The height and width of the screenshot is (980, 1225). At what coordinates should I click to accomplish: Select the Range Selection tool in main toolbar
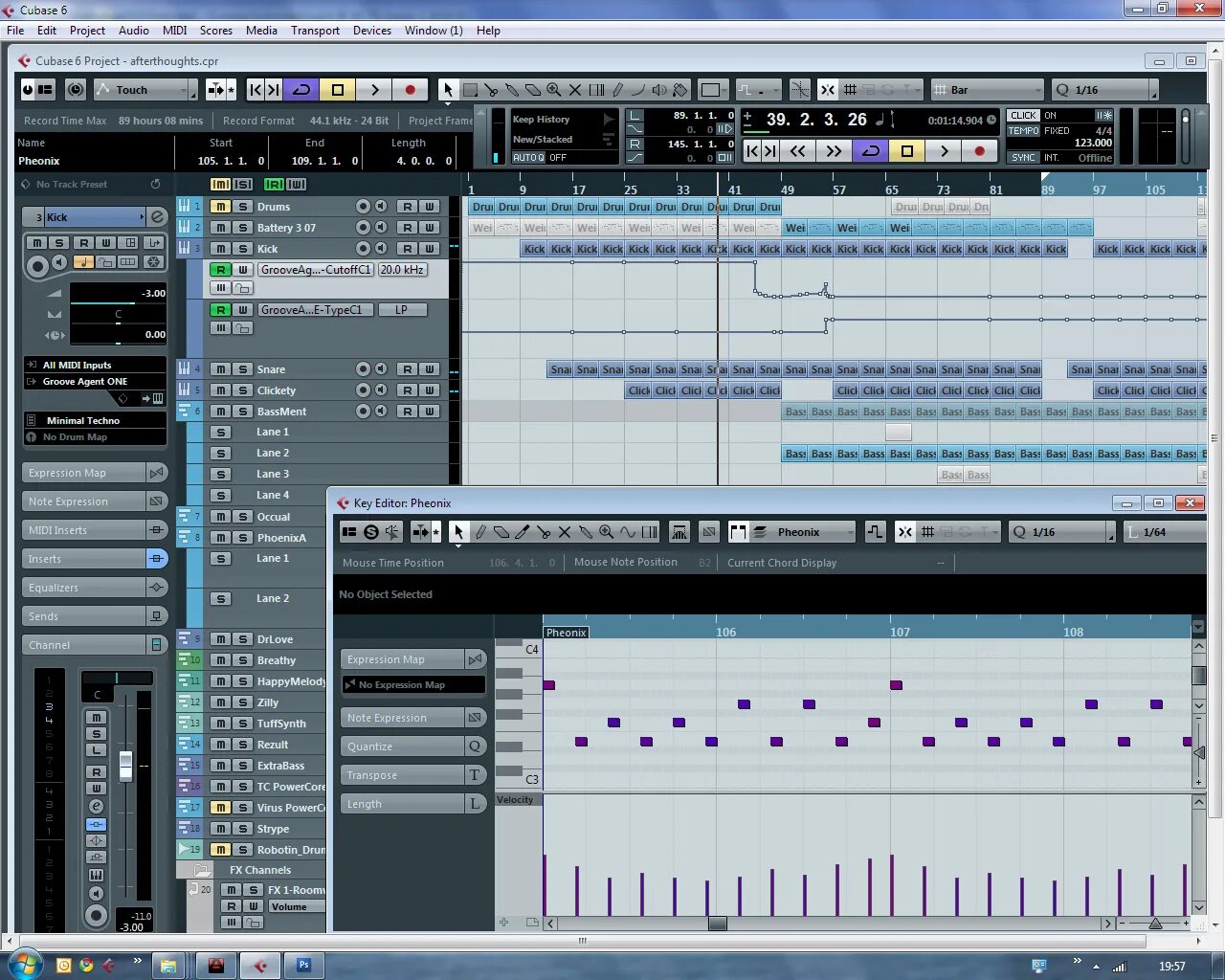[x=470, y=90]
